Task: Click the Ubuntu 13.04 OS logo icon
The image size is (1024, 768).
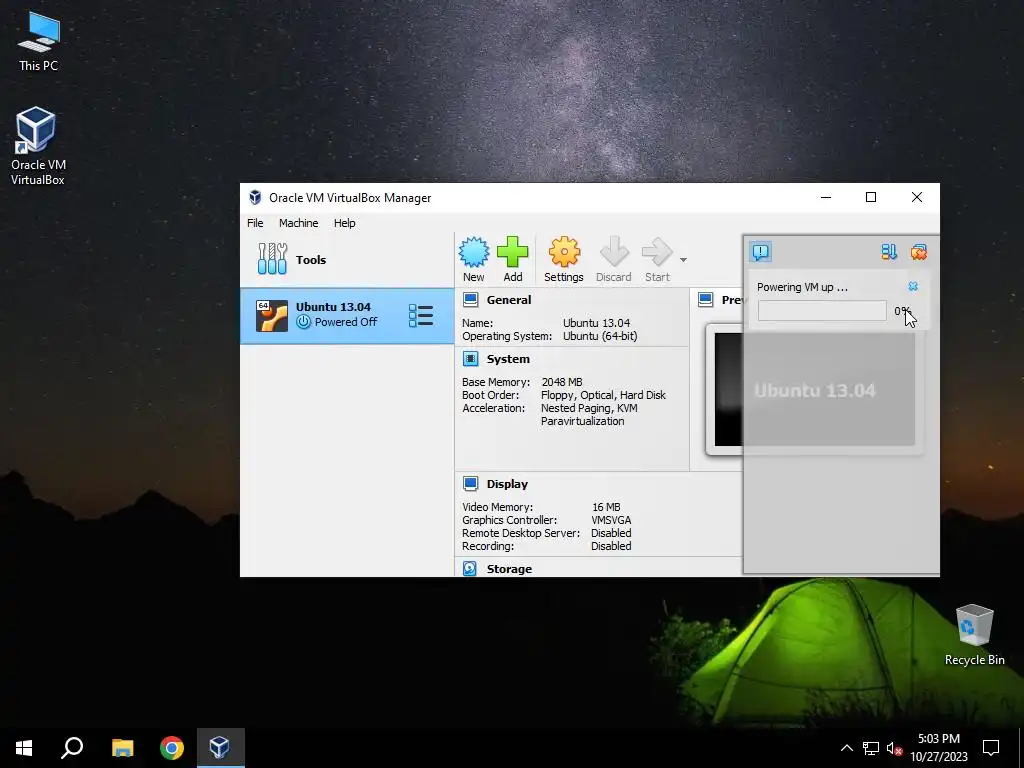Action: tap(272, 316)
